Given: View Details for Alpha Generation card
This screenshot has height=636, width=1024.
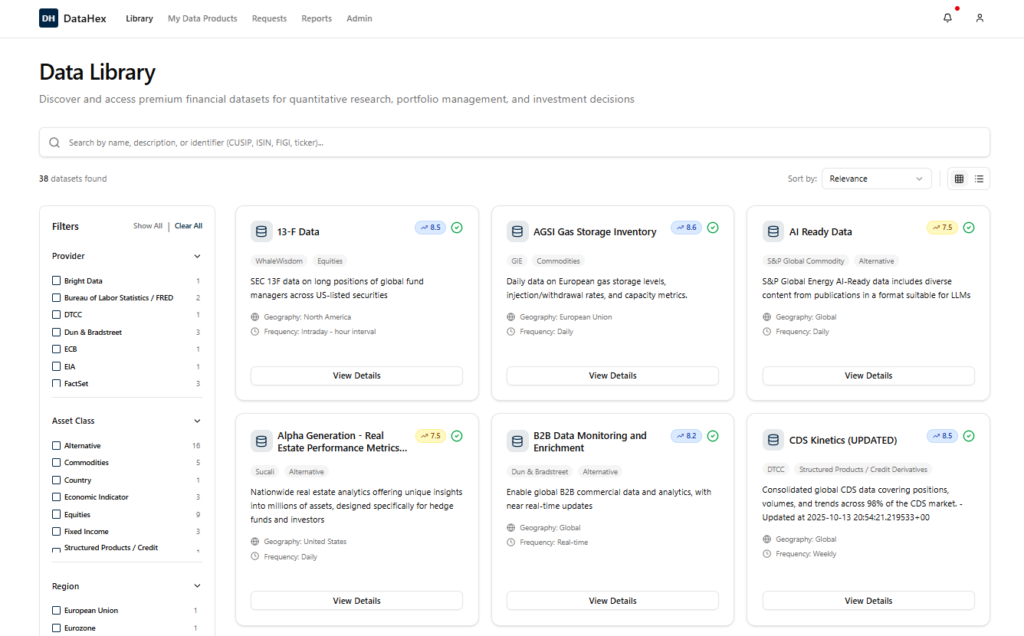Looking at the screenshot, I should pos(357,601).
